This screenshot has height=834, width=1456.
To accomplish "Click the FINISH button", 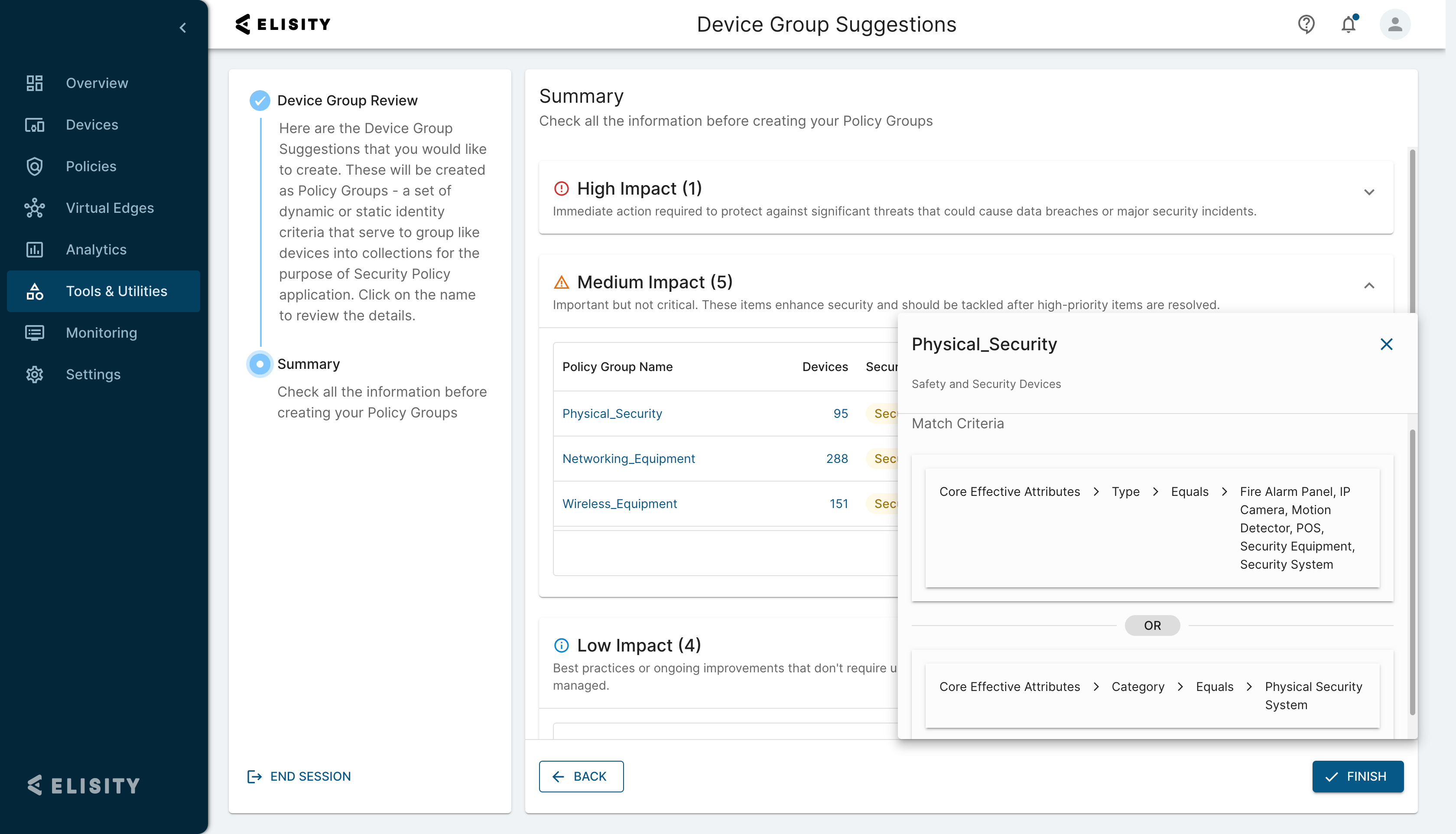I will point(1358,776).
